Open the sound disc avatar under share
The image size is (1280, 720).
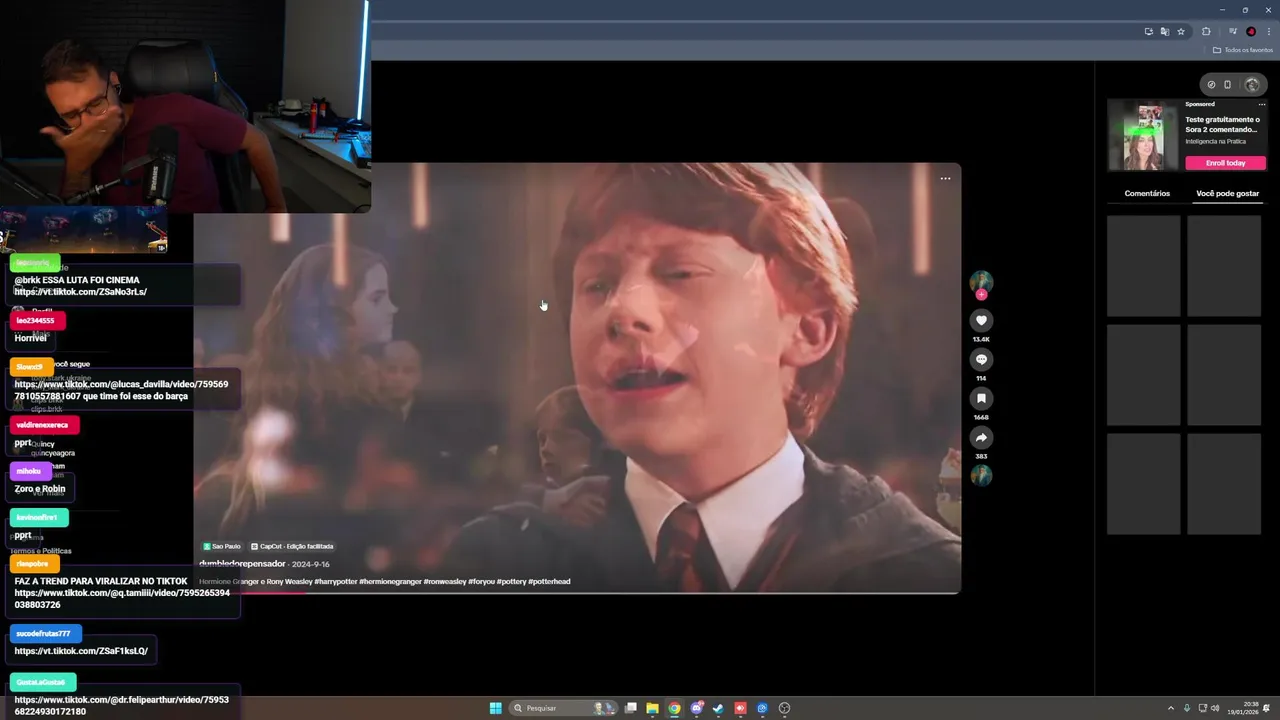[981, 476]
